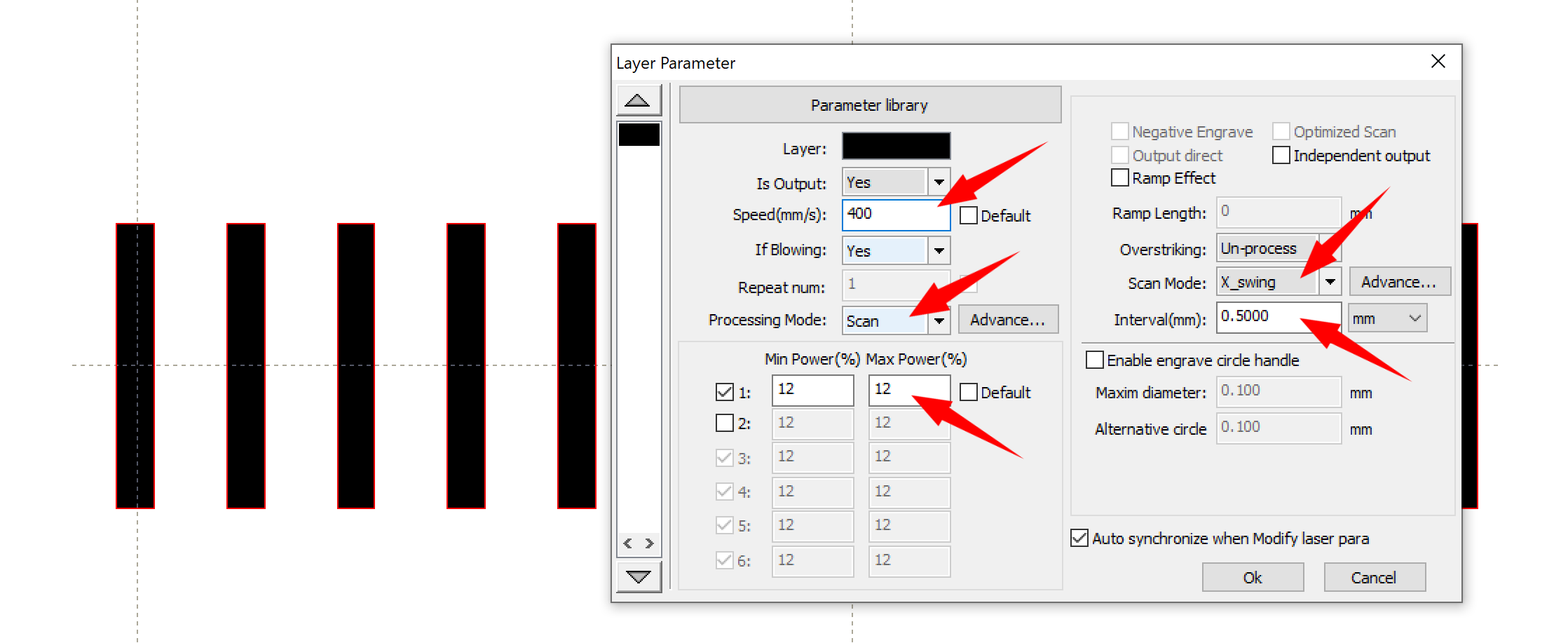
Task: Confirm settings with Ok
Action: [1253, 576]
